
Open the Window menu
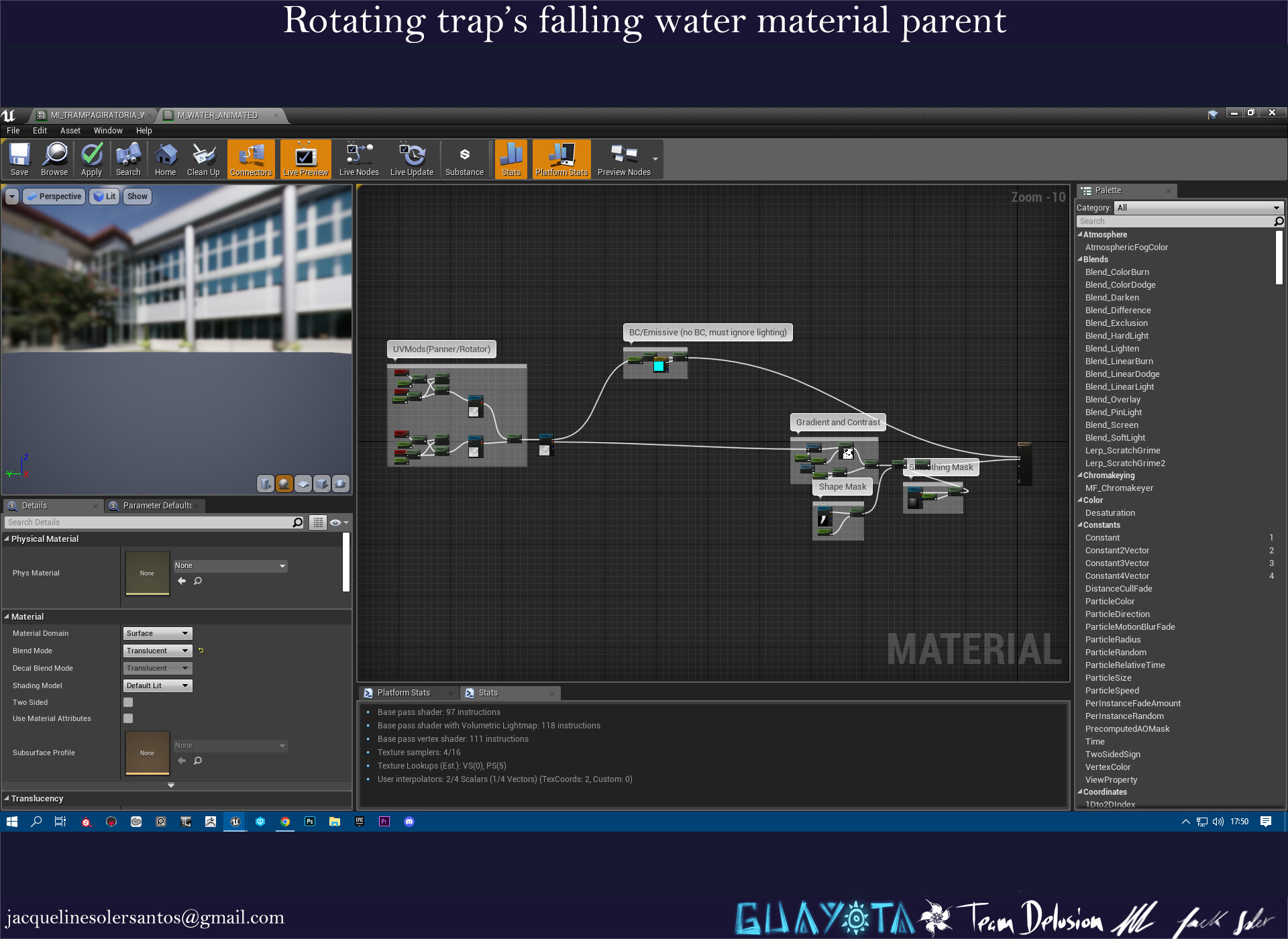(107, 130)
